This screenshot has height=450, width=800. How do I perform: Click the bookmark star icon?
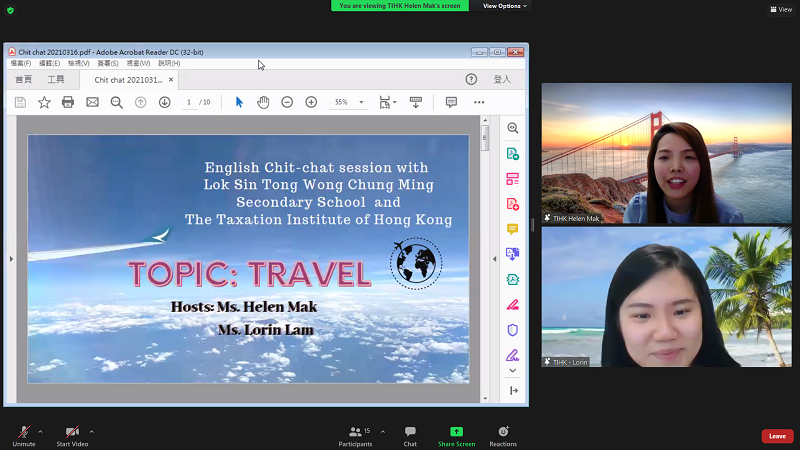(x=44, y=102)
